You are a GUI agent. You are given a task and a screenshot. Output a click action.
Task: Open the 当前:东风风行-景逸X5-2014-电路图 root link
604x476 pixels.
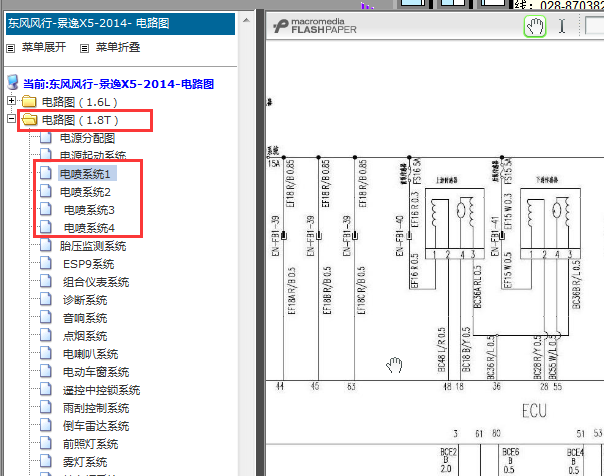point(118,84)
